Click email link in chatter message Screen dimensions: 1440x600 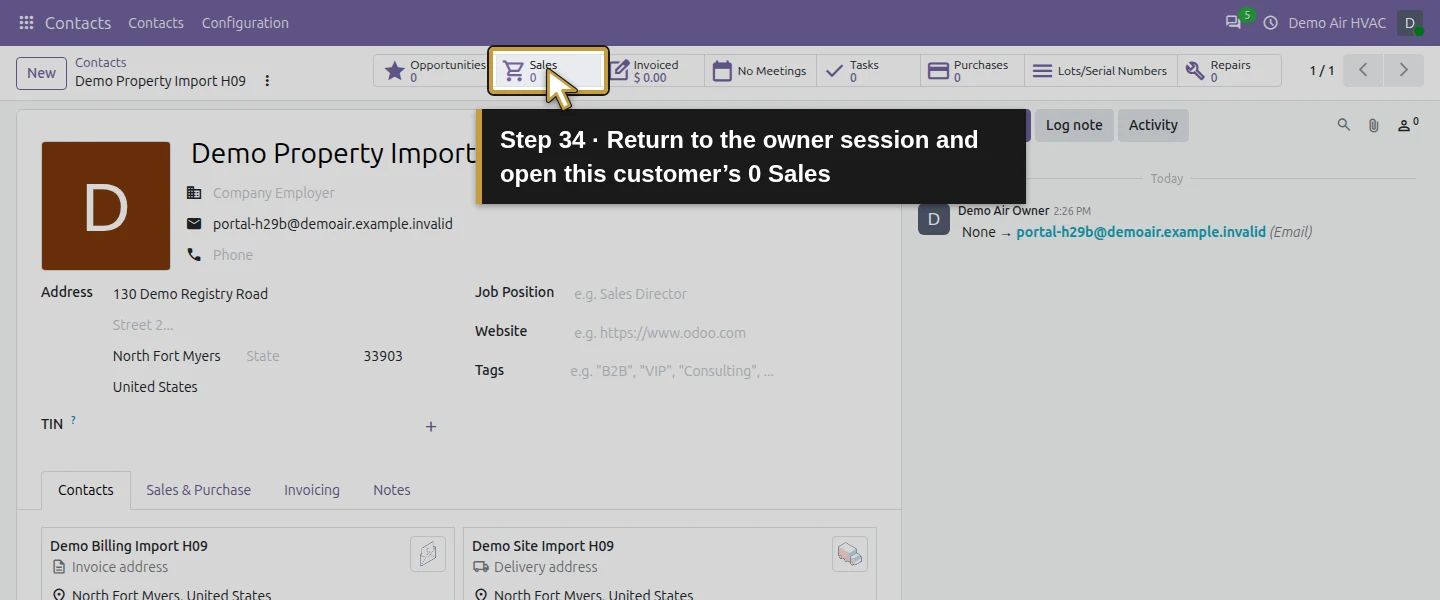click(x=1141, y=232)
